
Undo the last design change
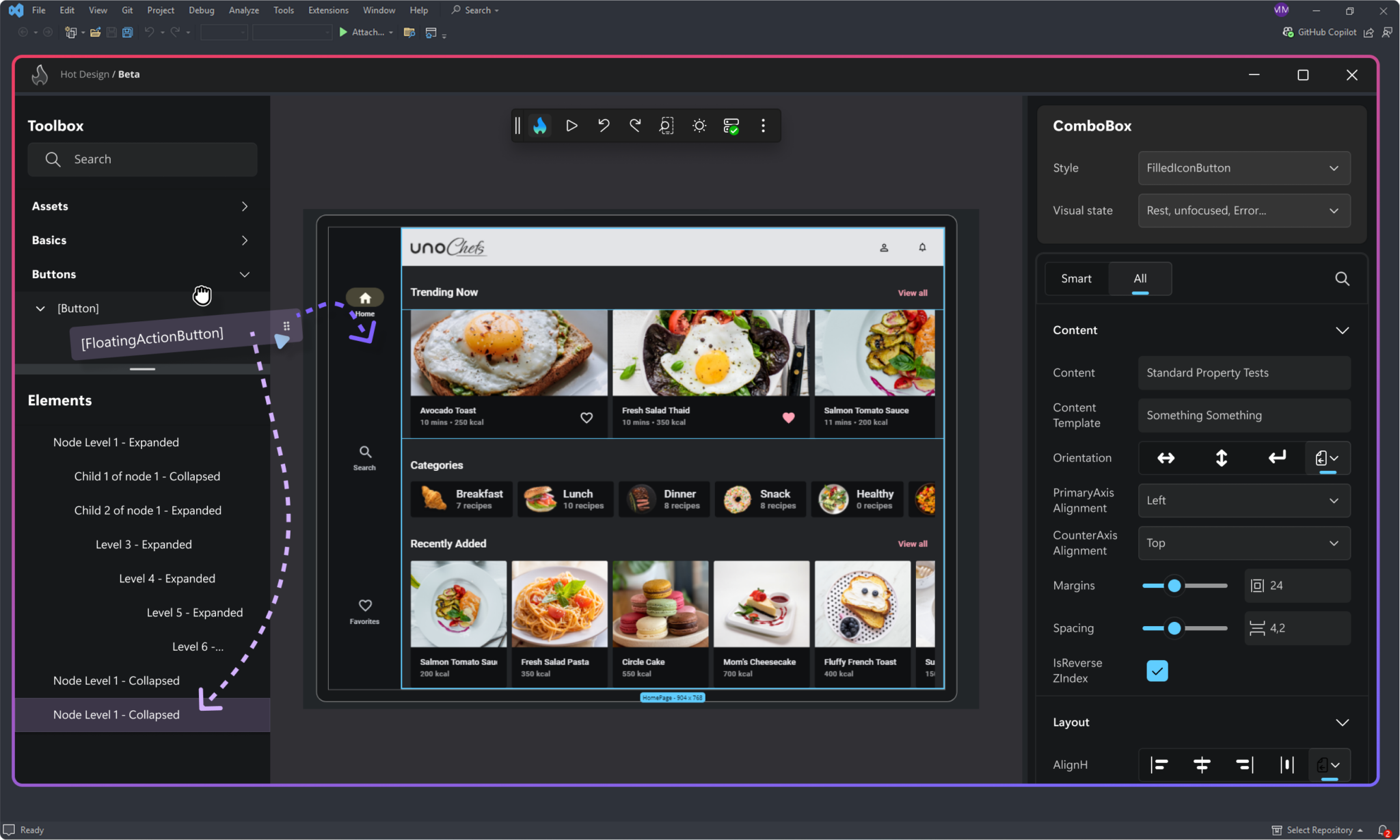[602, 125]
